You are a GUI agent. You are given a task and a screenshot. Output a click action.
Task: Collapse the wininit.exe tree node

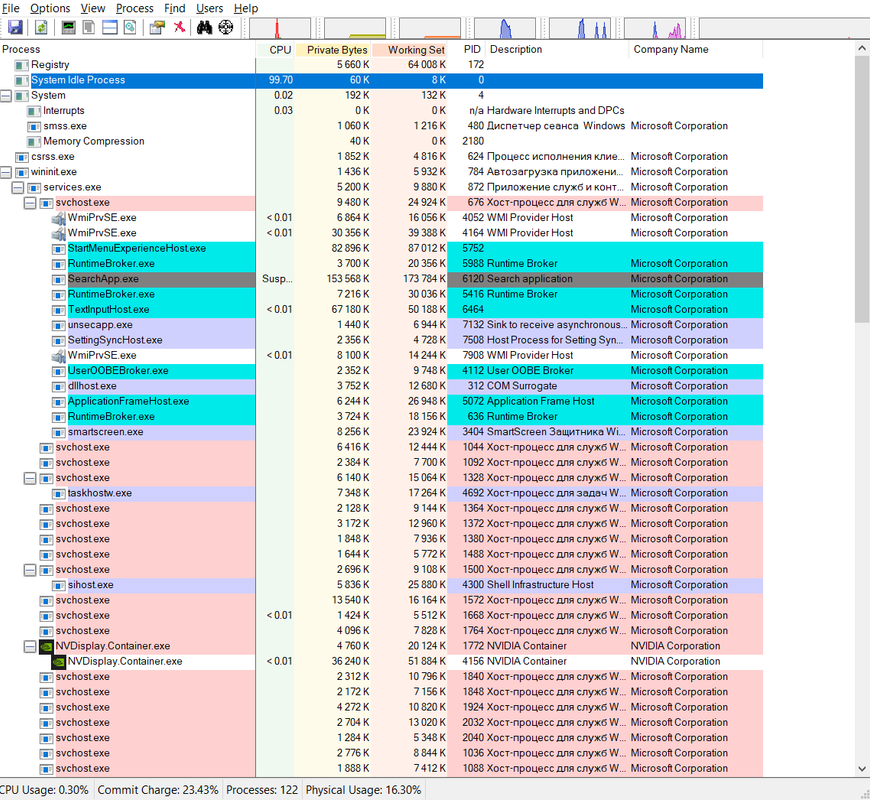6,172
